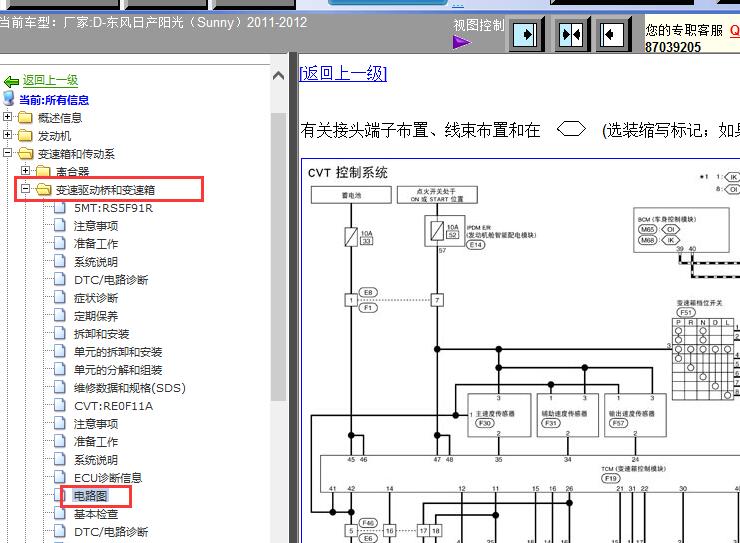Click the 返回上一级 link in content pane

(342, 73)
